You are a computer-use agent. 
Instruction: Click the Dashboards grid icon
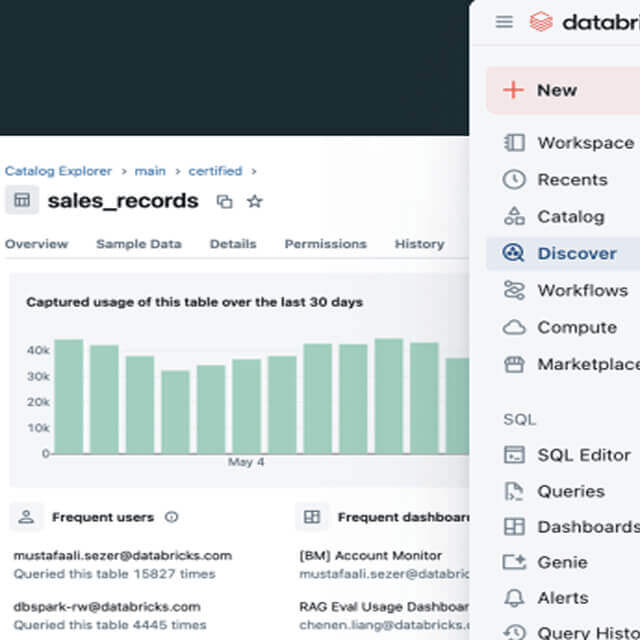click(514, 527)
